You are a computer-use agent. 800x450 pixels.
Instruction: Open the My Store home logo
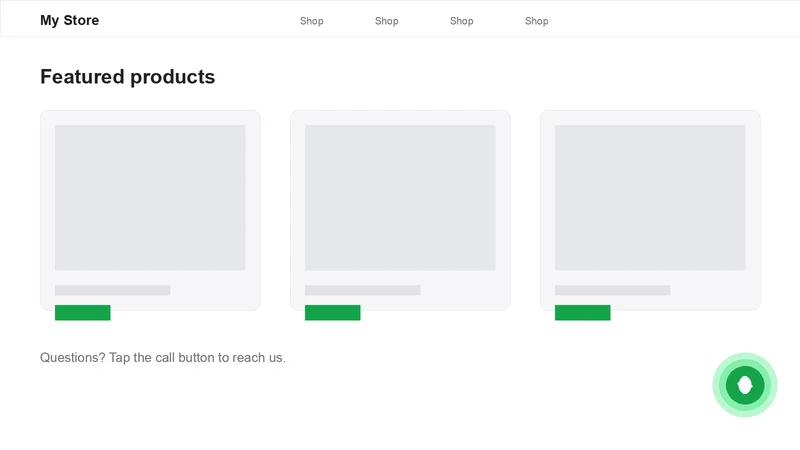69,20
